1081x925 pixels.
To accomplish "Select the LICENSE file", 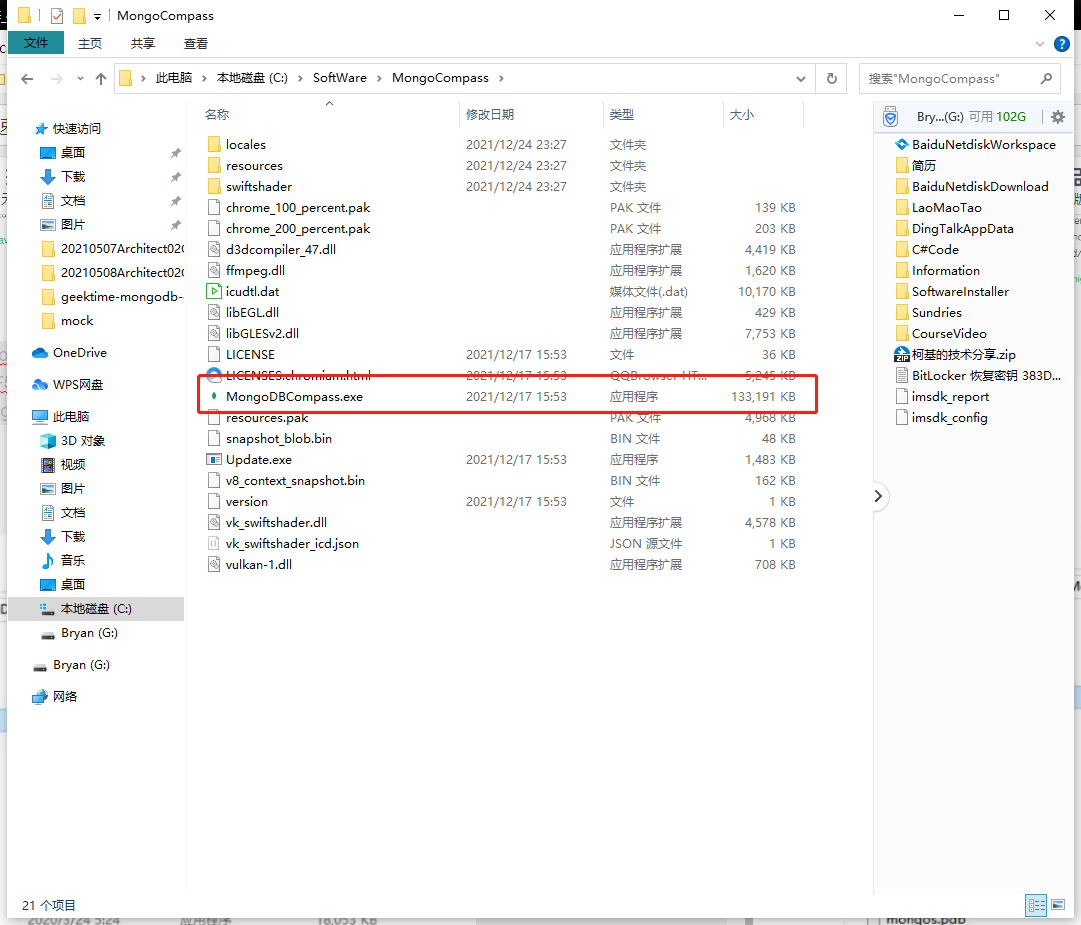I will [250, 354].
